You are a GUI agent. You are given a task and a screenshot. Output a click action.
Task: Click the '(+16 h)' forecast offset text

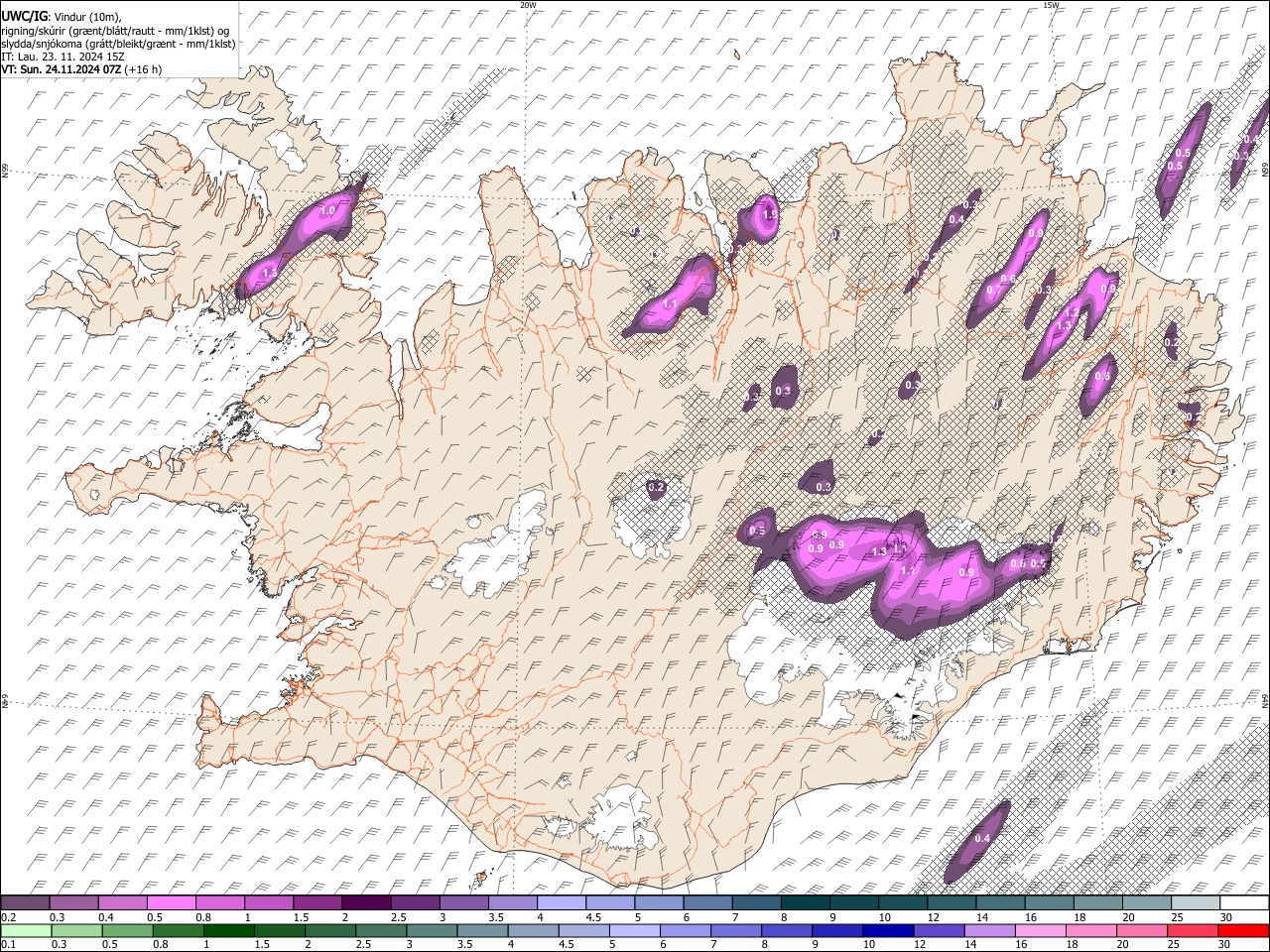click(144, 69)
